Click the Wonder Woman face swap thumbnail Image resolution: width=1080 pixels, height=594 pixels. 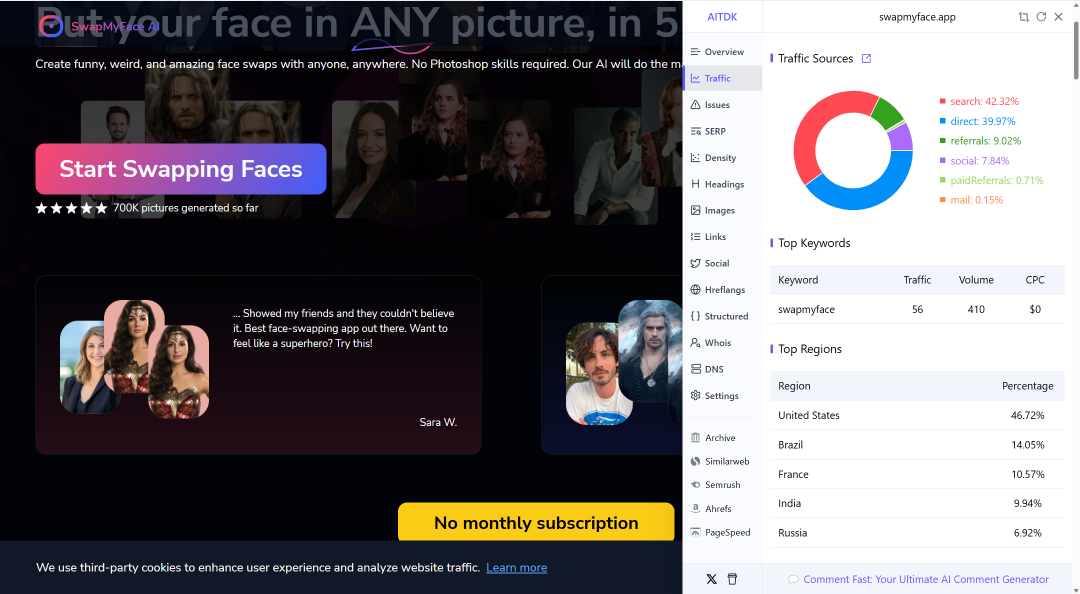tap(179, 371)
